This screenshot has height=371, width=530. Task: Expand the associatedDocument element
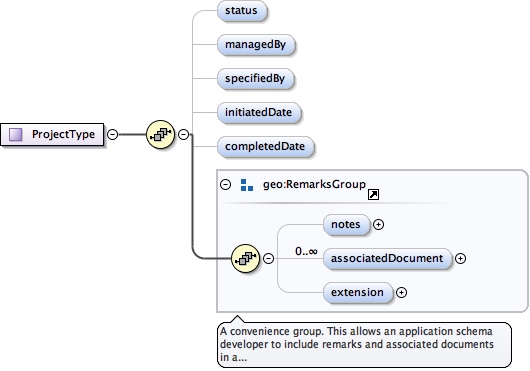point(460,258)
